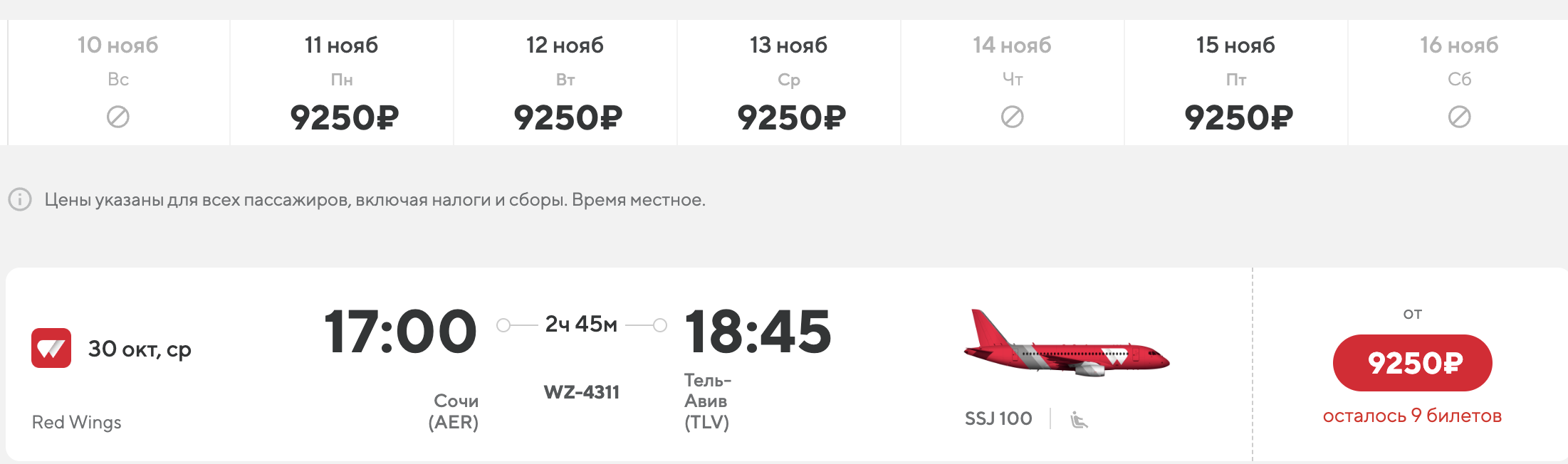Click the info icon beside price notice
This screenshot has height=464, width=1568.
coord(20,199)
